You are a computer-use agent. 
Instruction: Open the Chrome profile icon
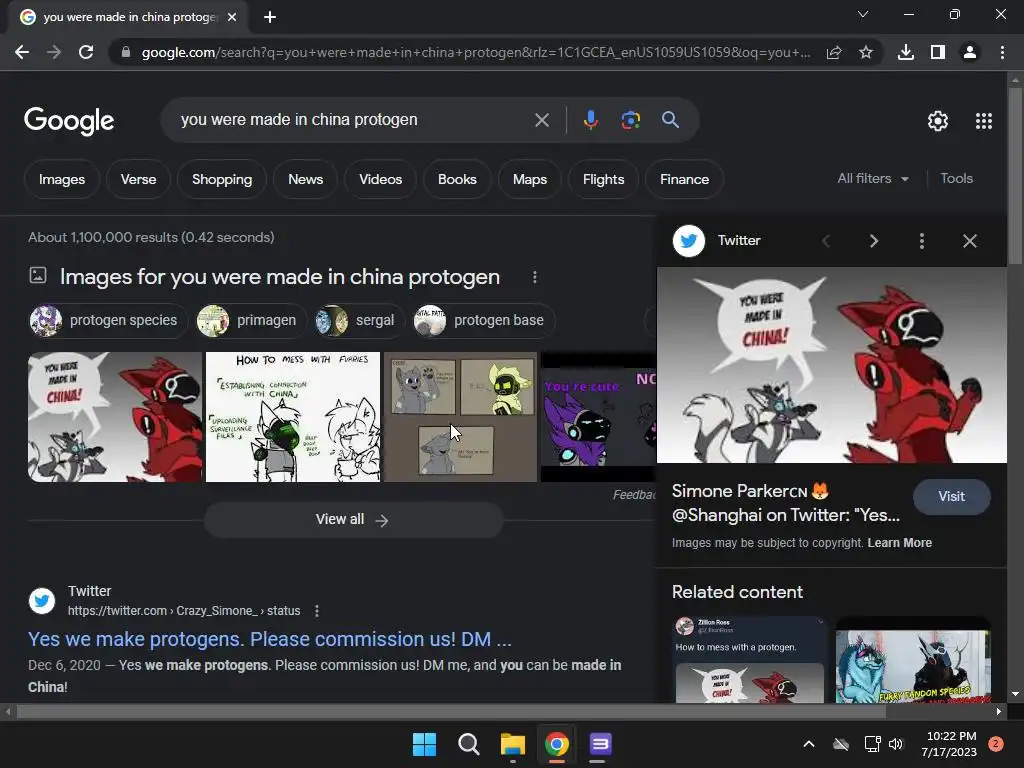[x=970, y=52]
